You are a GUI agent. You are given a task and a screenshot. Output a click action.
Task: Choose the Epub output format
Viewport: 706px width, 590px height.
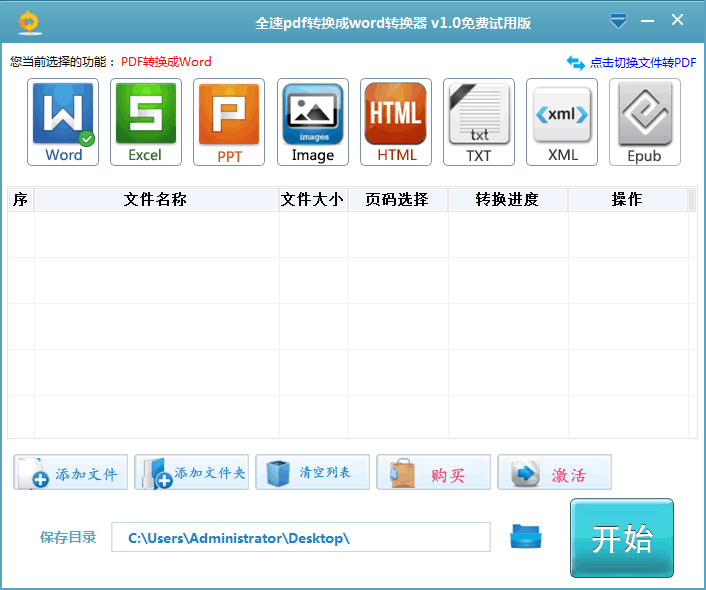(645, 122)
